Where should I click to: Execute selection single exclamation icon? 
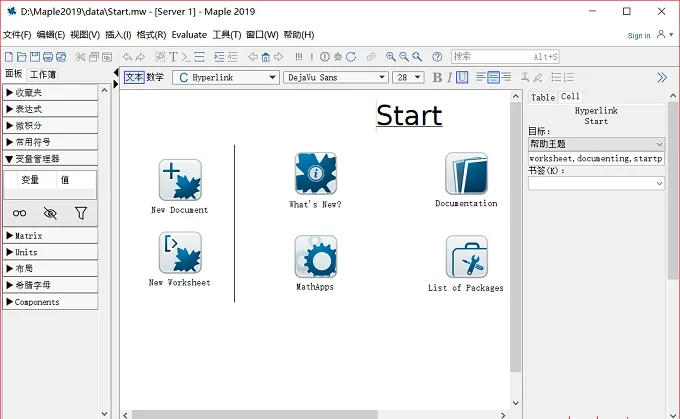312,57
